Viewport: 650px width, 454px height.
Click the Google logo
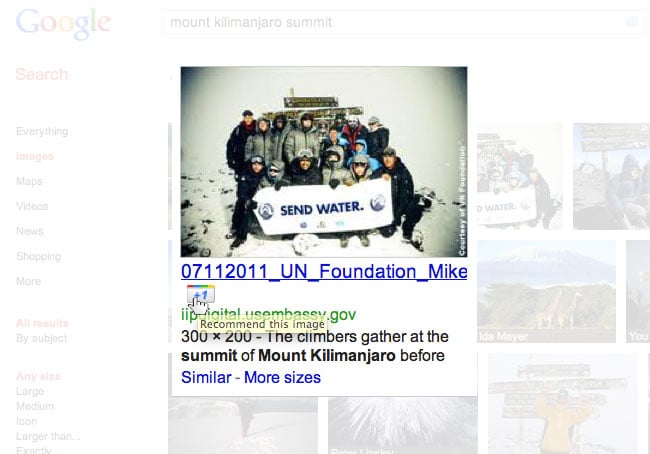point(63,24)
